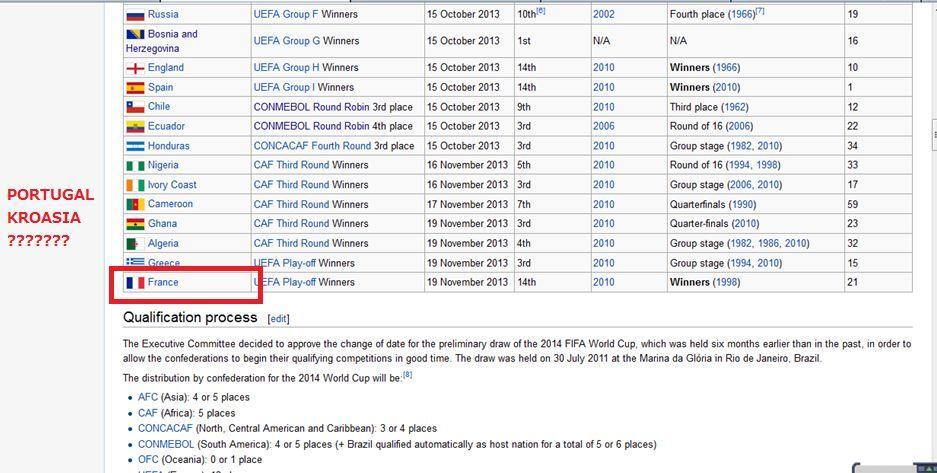Viewport: 937px width, 473px height.
Task: Open the England team link
Action: pyautogui.click(x=166, y=67)
